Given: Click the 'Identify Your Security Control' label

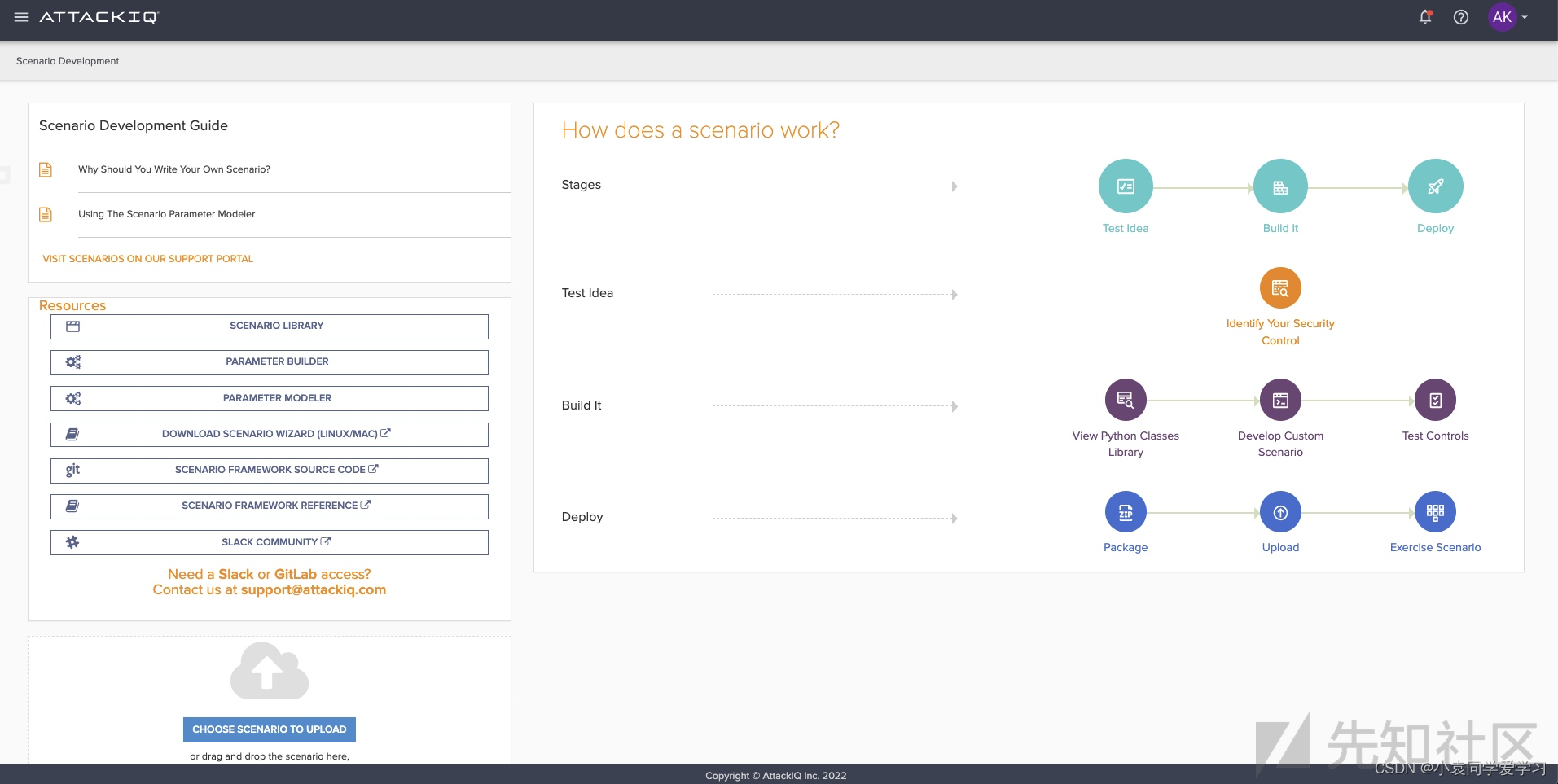Looking at the screenshot, I should [x=1280, y=332].
